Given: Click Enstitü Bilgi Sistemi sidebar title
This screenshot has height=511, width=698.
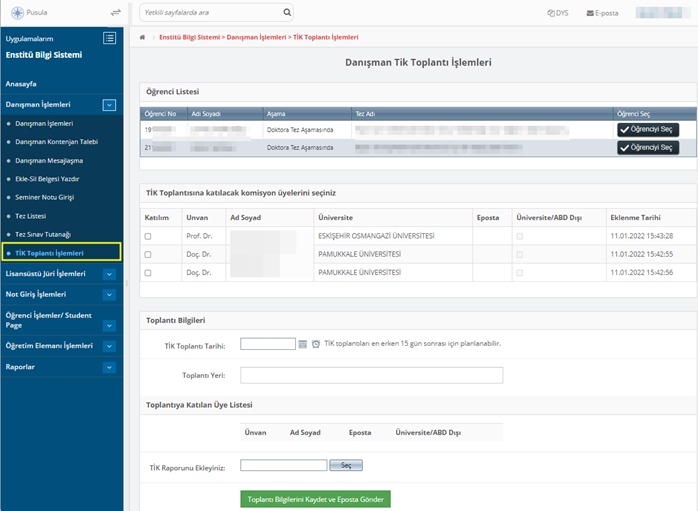Looking at the screenshot, I should [44, 55].
